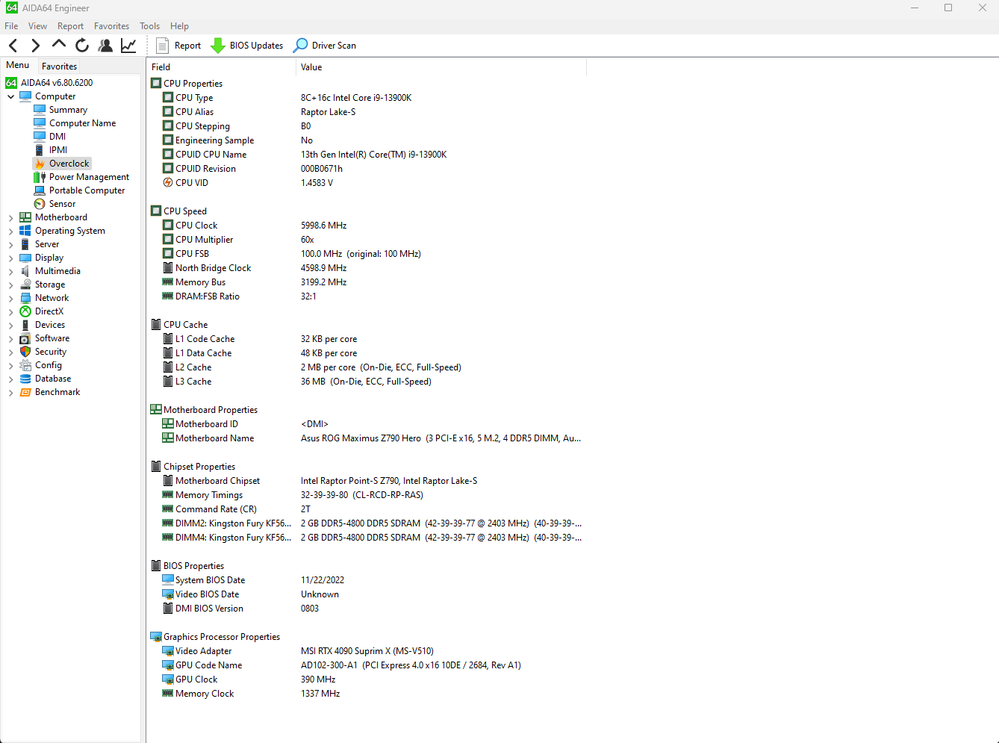Click the BIOS Updates button label
Viewport: 999px width, 743px height.
[x=256, y=46]
